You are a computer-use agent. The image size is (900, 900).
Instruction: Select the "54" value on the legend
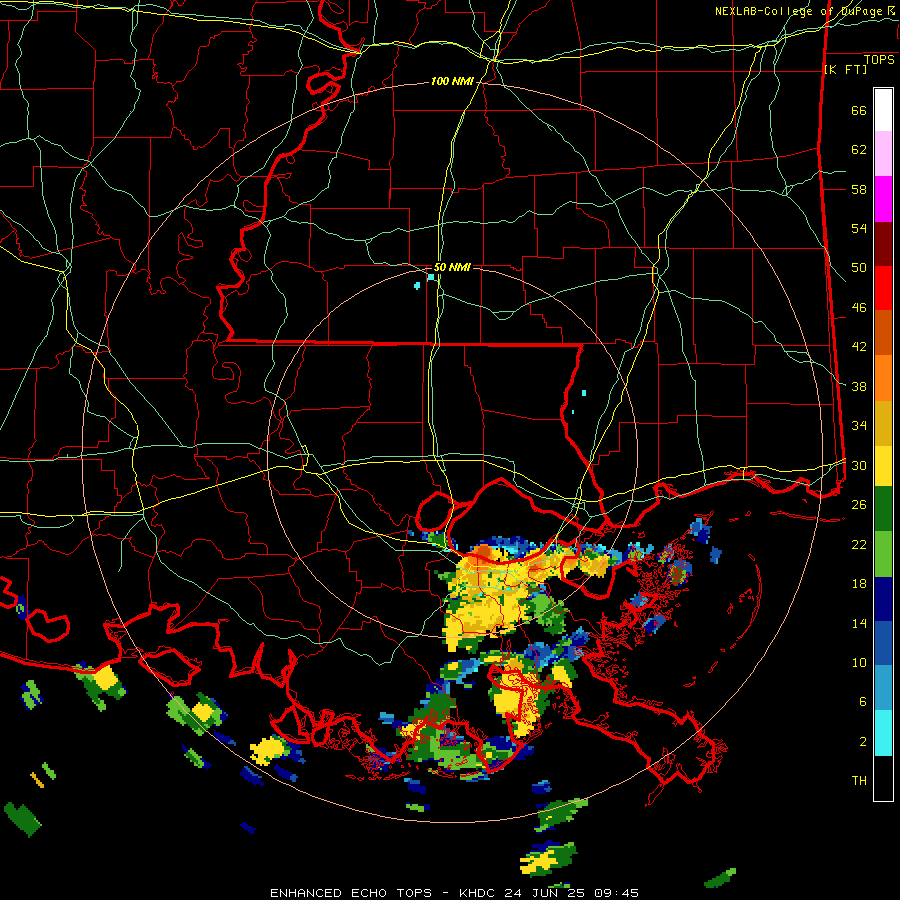coord(859,228)
